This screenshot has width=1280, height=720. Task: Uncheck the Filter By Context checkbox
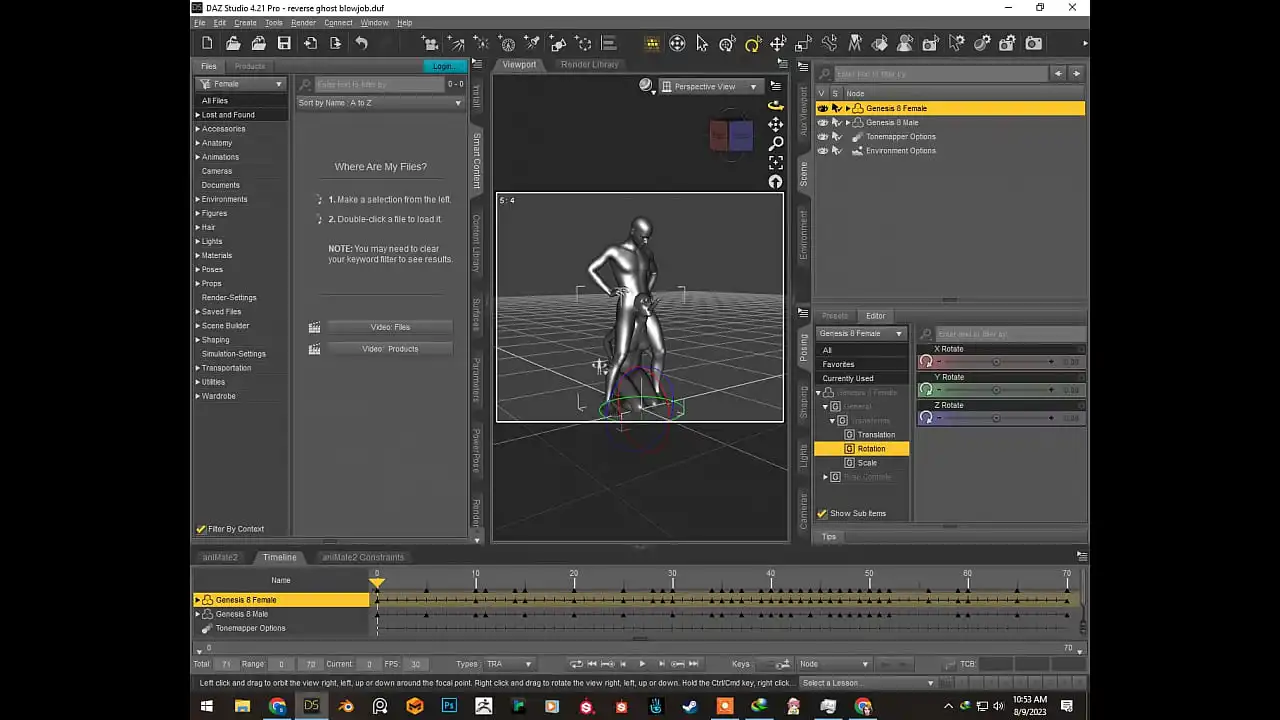point(201,529)
